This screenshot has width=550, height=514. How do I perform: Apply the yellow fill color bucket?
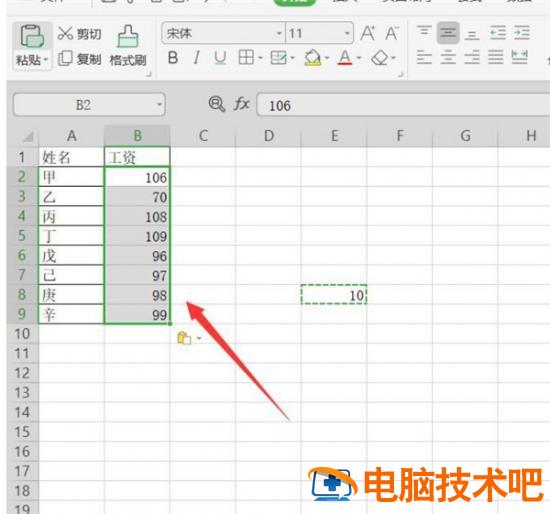pyautogui.click(x=313, y=58)
